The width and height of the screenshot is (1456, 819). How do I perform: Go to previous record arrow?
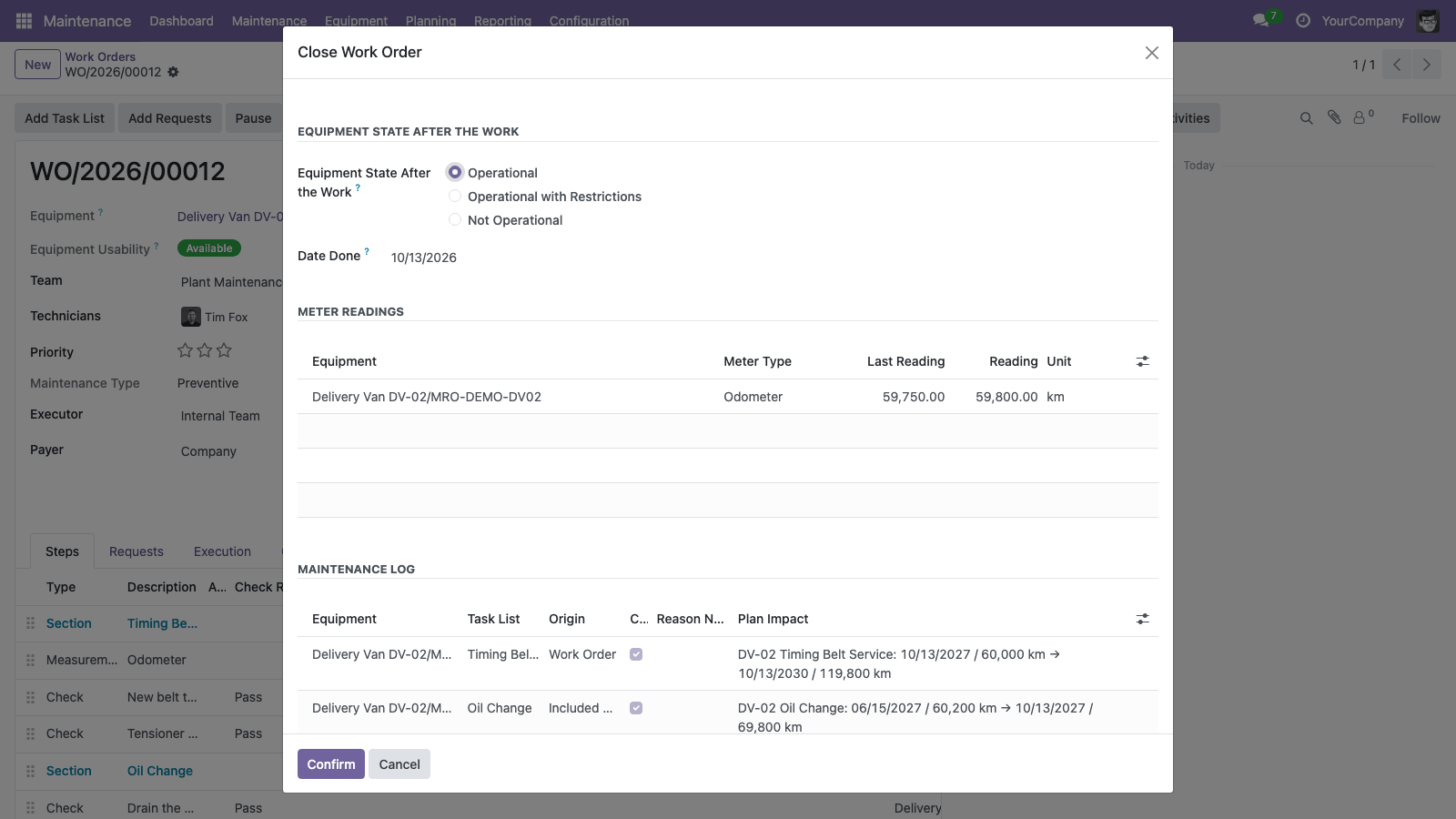click(x=1397, y=65)
